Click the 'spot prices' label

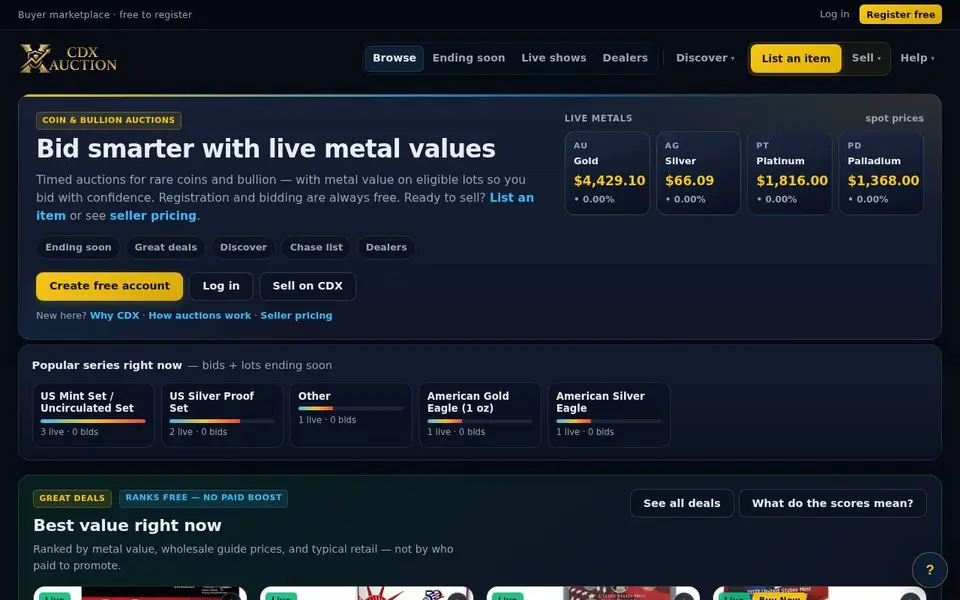pos(894,118)
